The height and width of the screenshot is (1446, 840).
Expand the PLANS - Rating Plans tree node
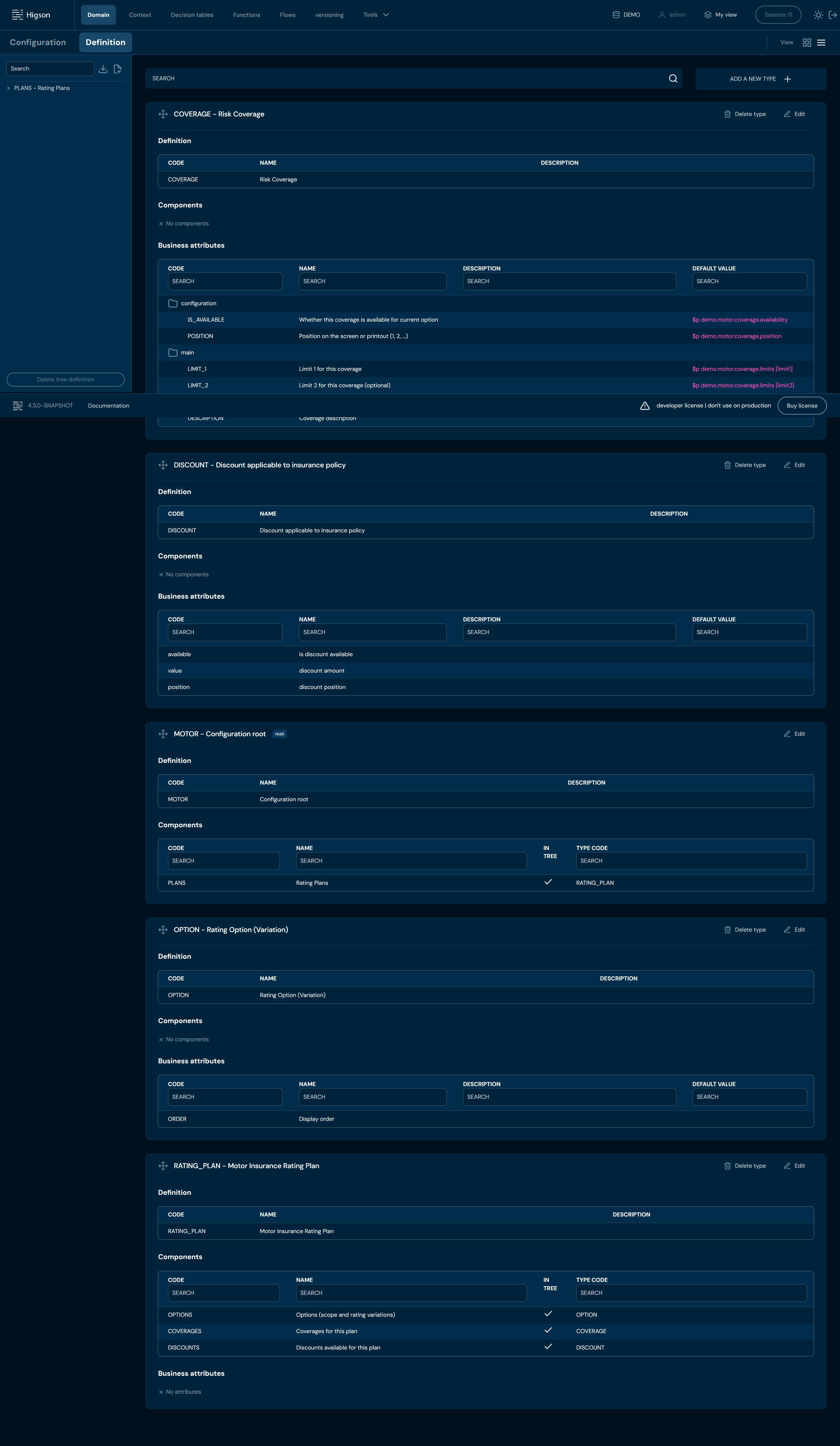[x=9, y=88]
